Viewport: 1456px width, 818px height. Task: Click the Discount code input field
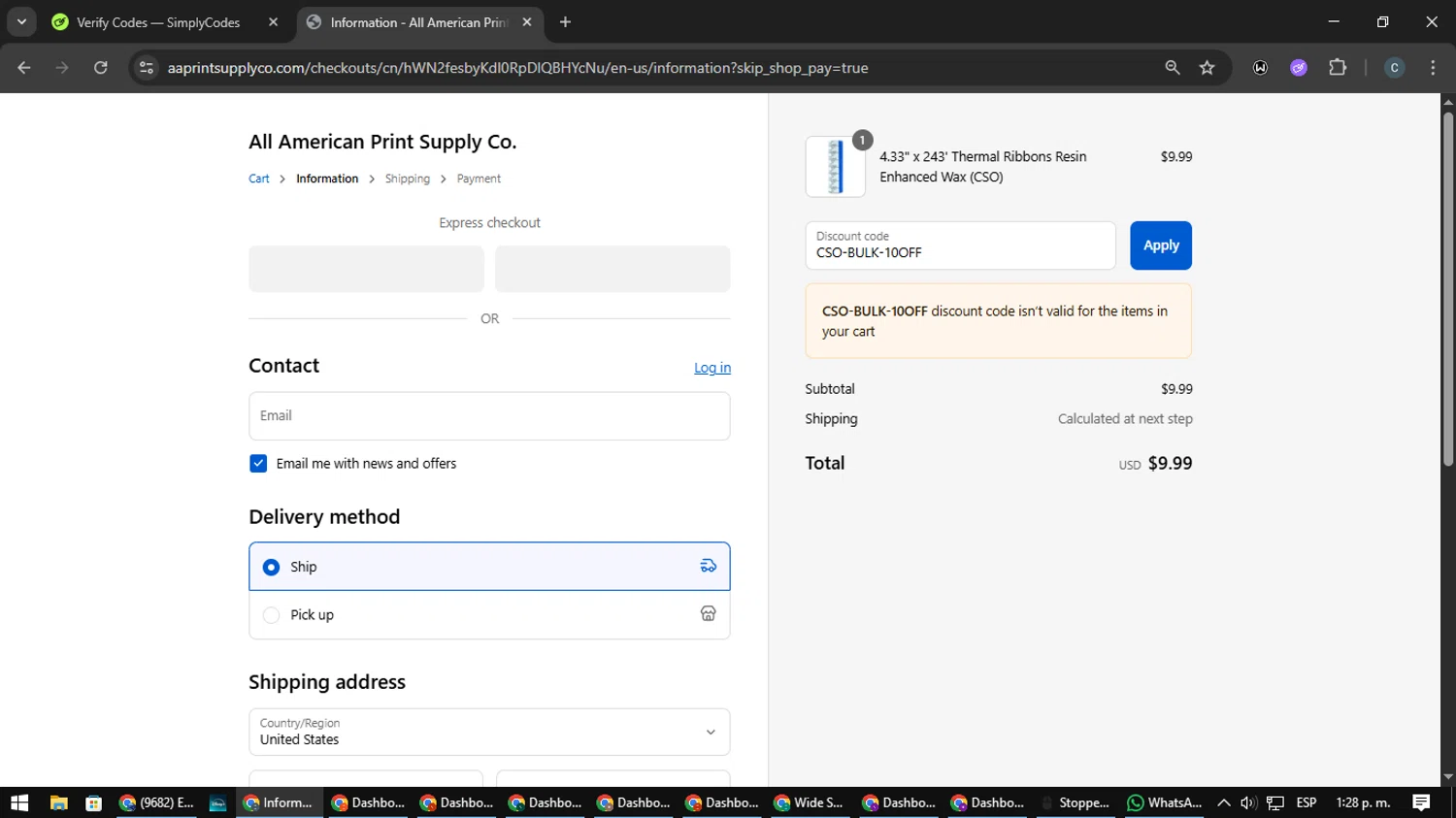click(960, 245)
